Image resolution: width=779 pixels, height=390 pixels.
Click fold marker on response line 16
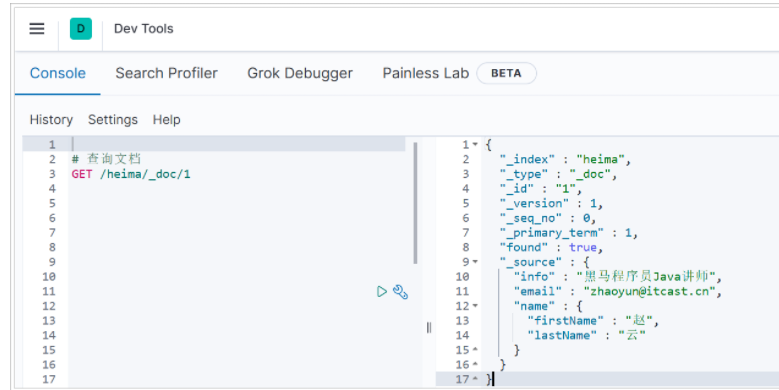coord(475,365)
